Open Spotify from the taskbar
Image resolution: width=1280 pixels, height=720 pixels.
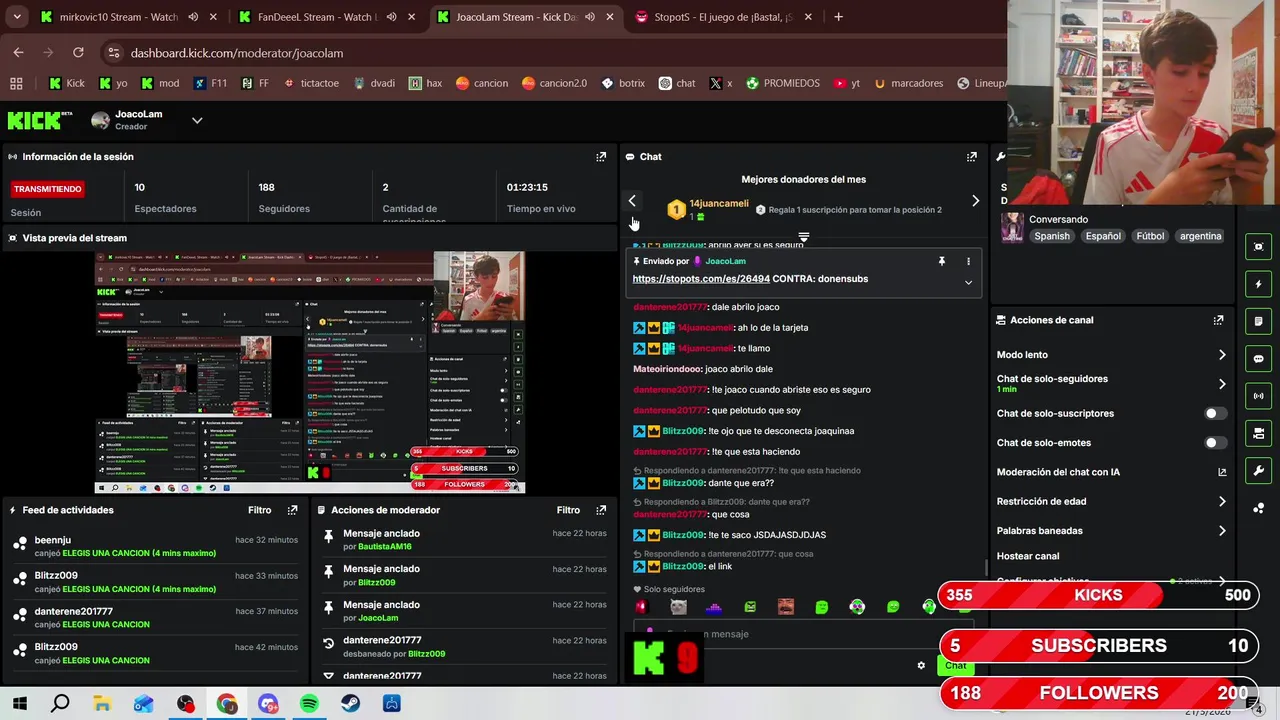pyautogui.click(x=309, y=704)
